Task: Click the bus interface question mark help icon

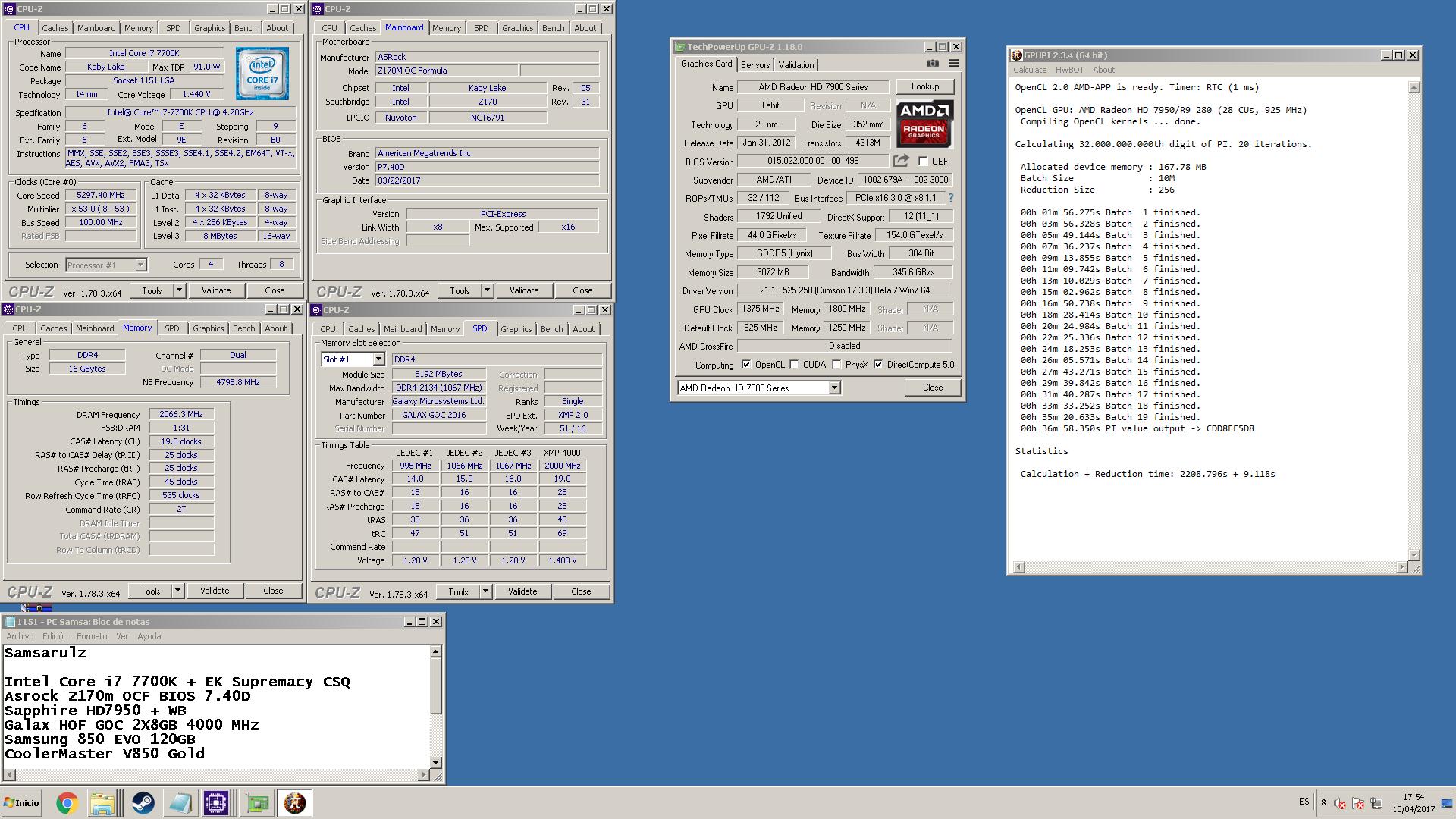Action: coord(950,198)
